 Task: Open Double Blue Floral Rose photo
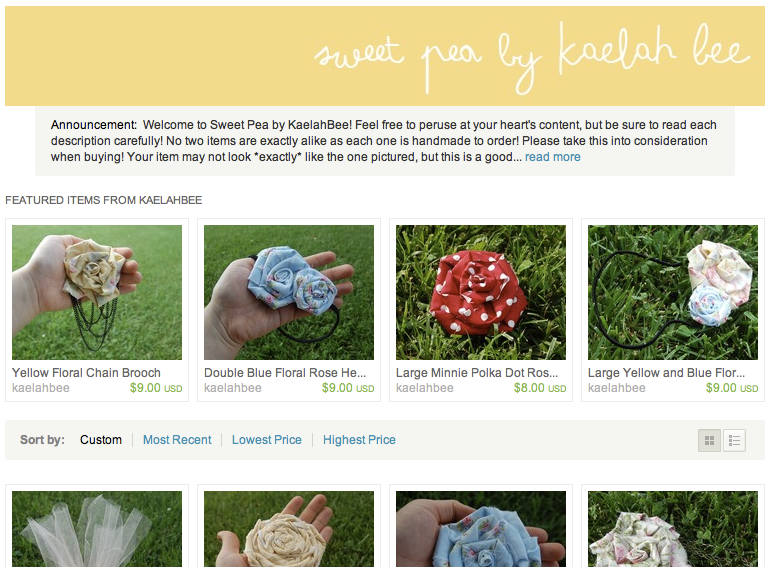click(x=289, y=292)
